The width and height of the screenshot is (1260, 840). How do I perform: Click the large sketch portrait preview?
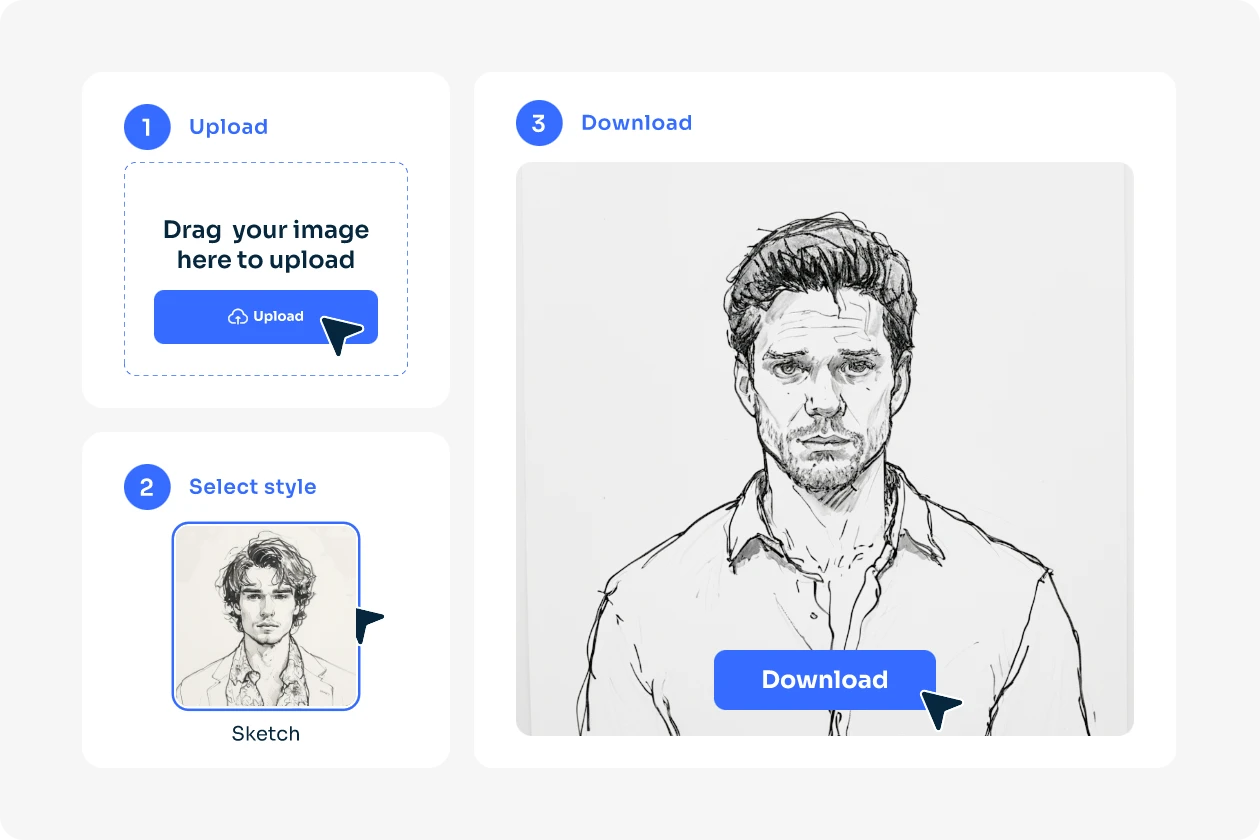point(825,449)
